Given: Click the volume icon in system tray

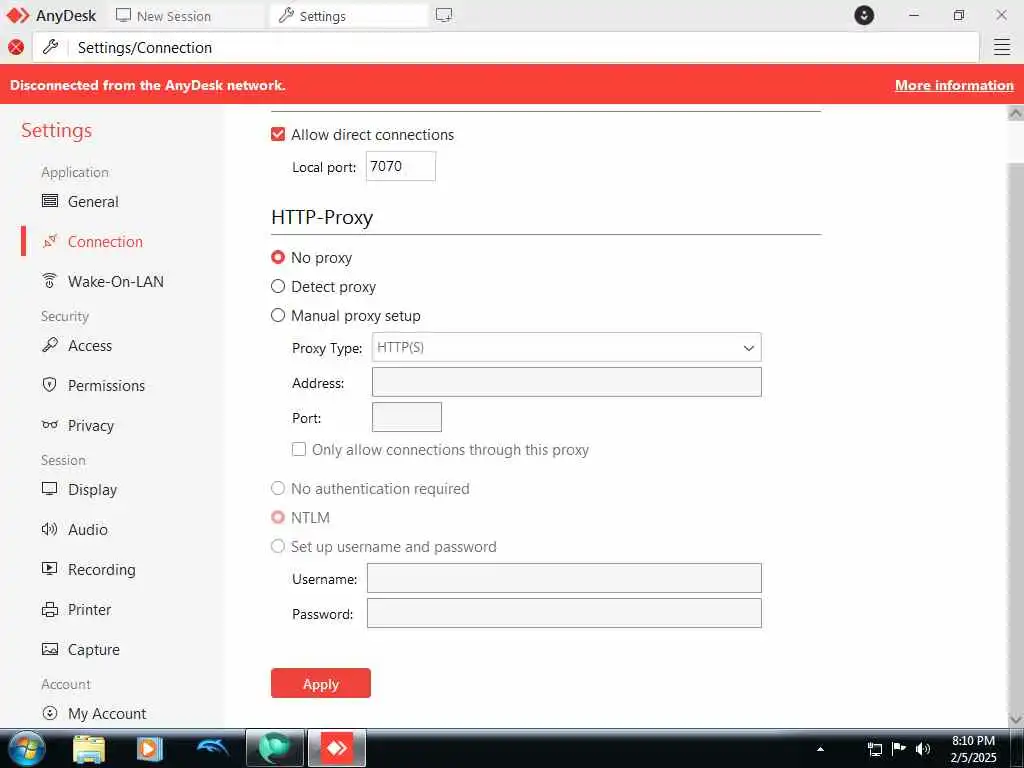Looking at the screenshot, I should tap(923, 748).
